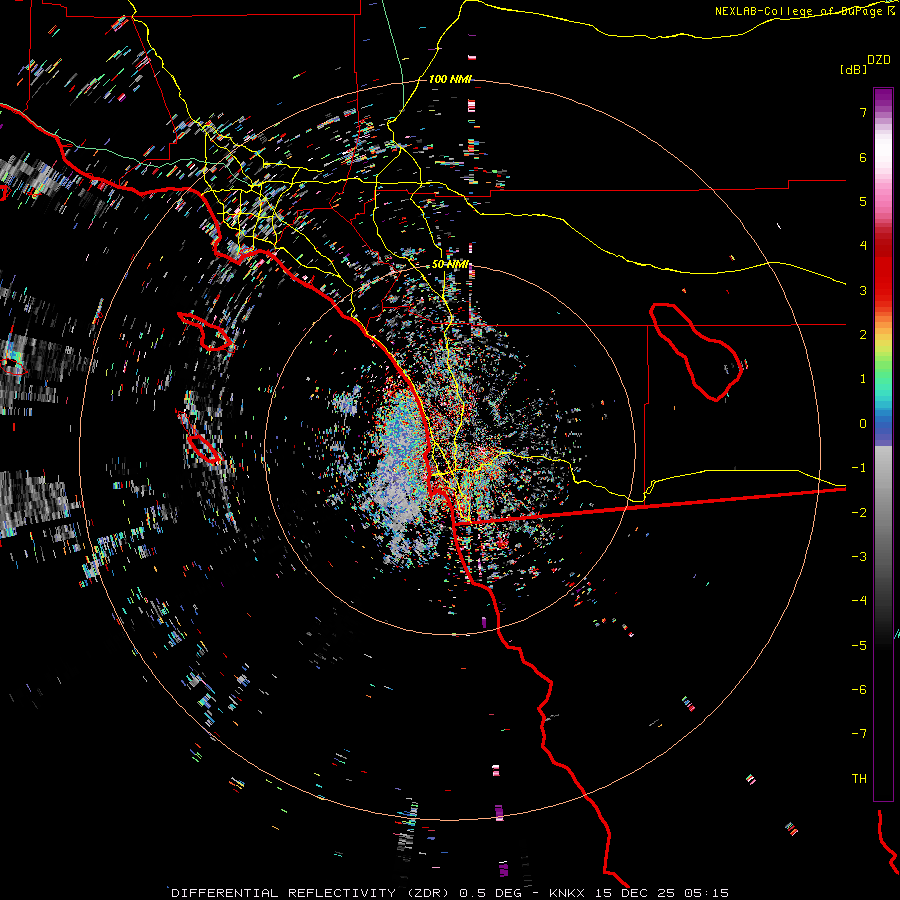
Task: Click the KNKX 15 DEC 25 05:15 timestamp
Action: click(638, 893)
